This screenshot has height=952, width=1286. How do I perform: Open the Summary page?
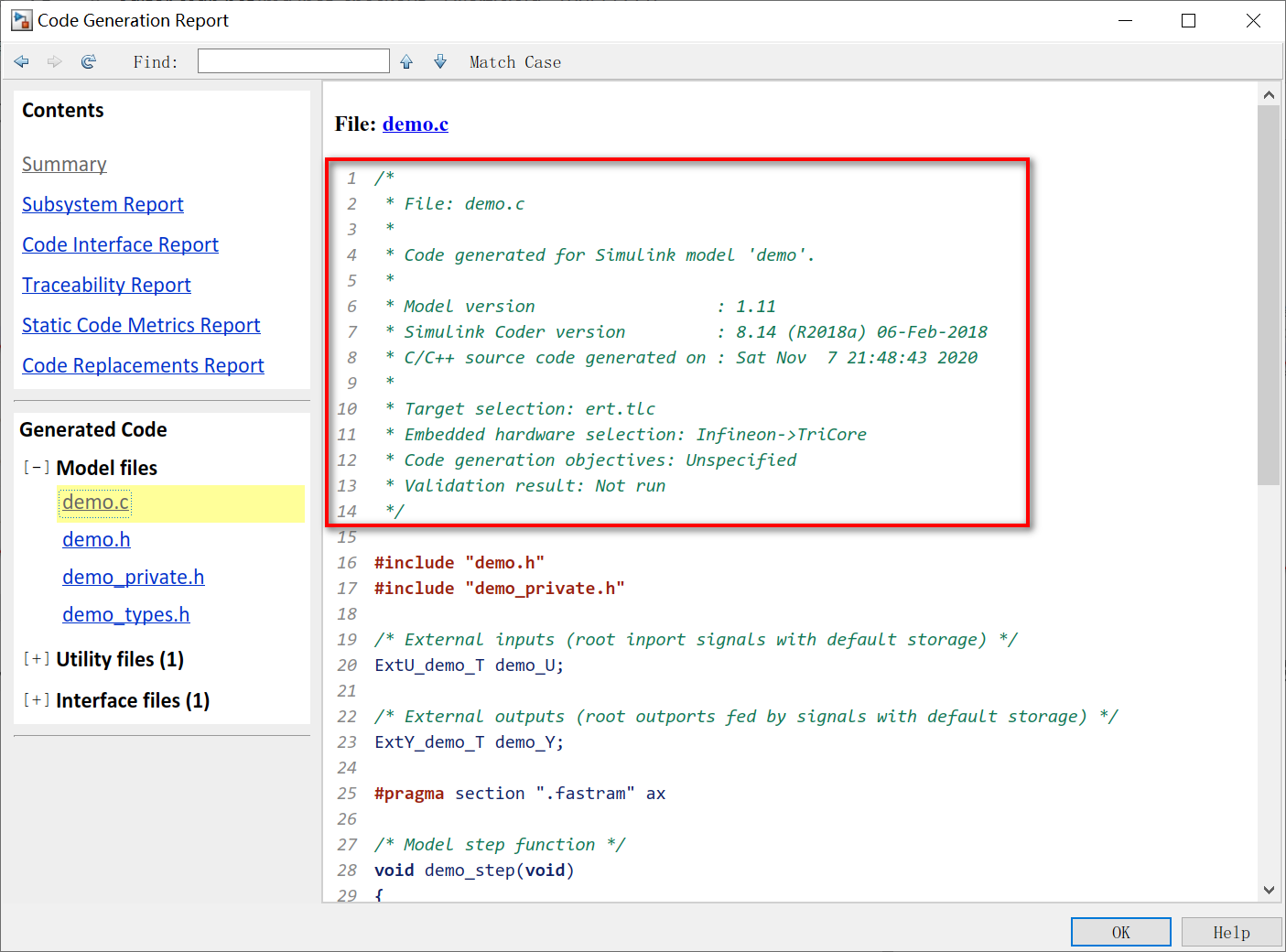(64, 164)
